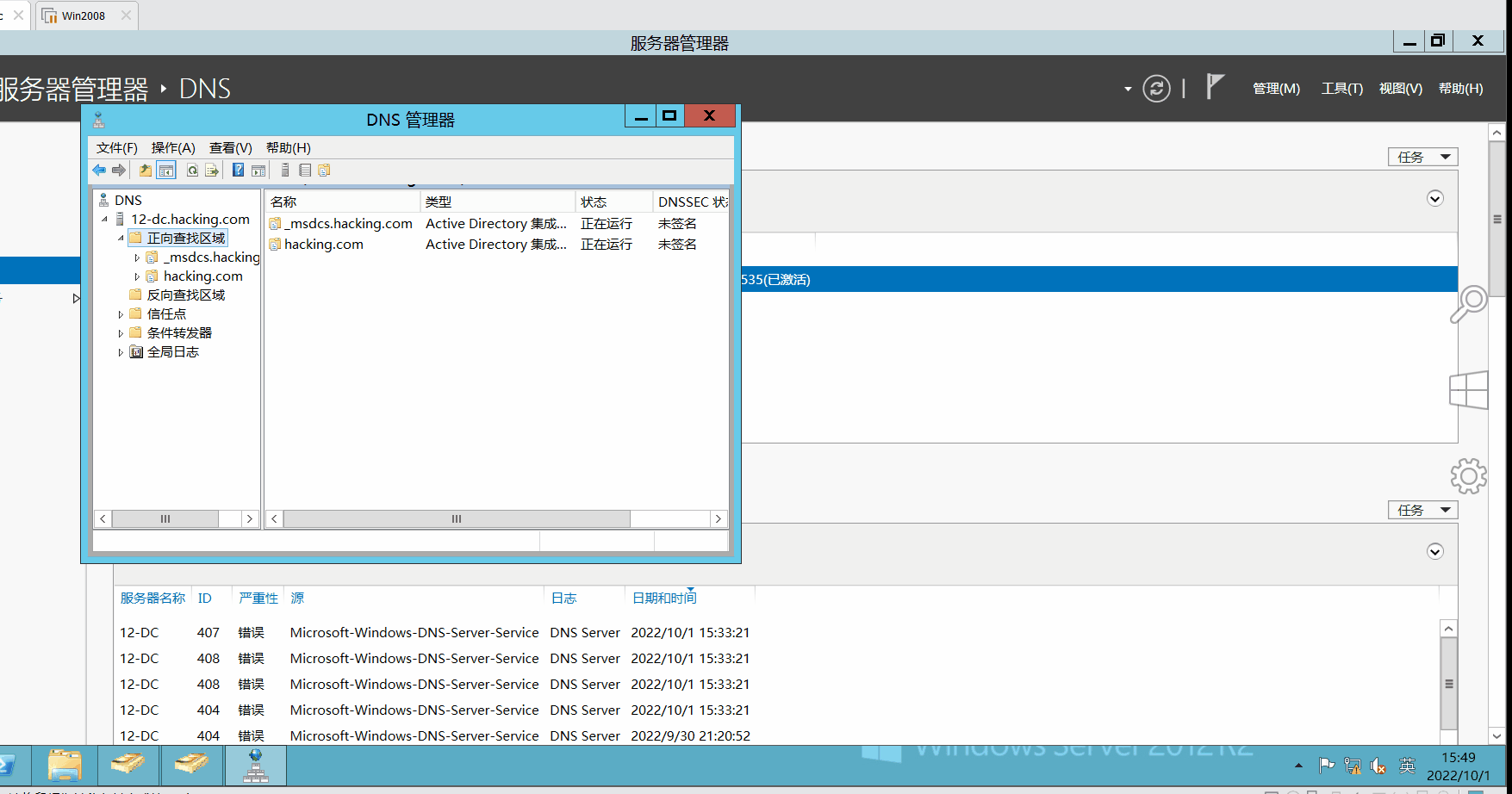Click the server tower icon in DNS toolbar
This screenshot has height=794, width=1512.
(285, 171)
